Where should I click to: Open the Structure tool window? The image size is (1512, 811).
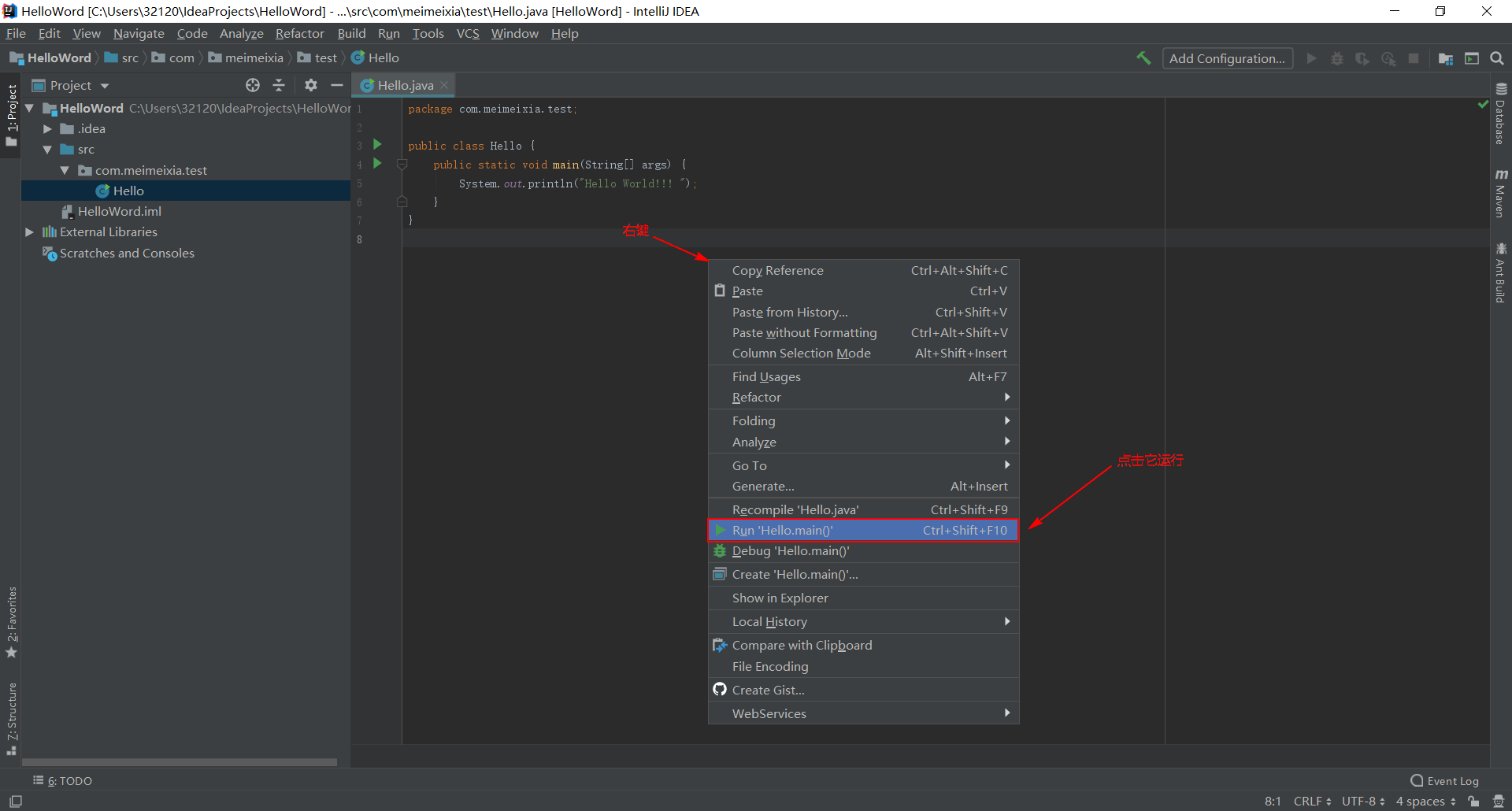(x=12, y=719)
